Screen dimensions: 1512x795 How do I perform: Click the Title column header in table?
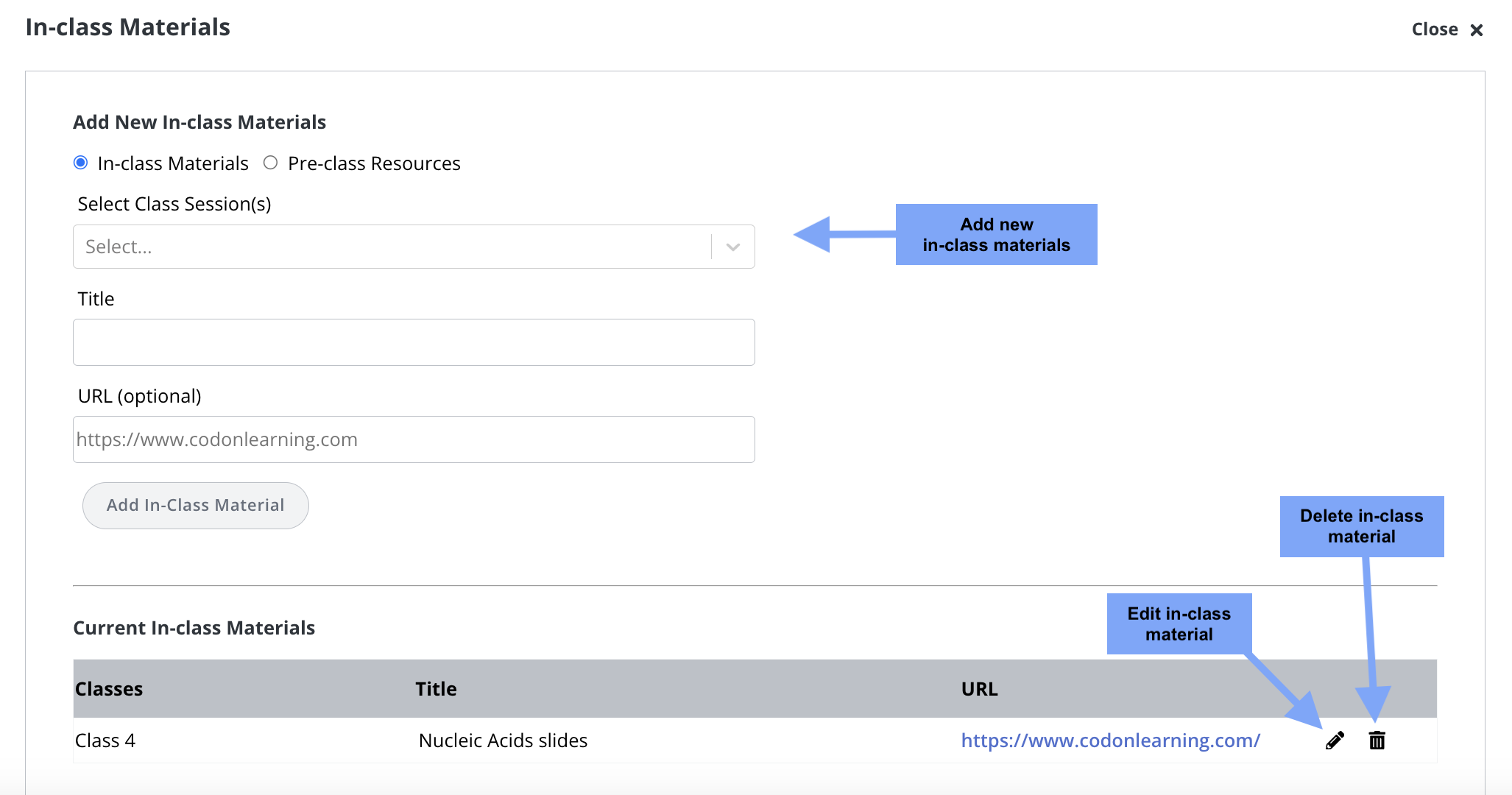[x=436, y=689]
